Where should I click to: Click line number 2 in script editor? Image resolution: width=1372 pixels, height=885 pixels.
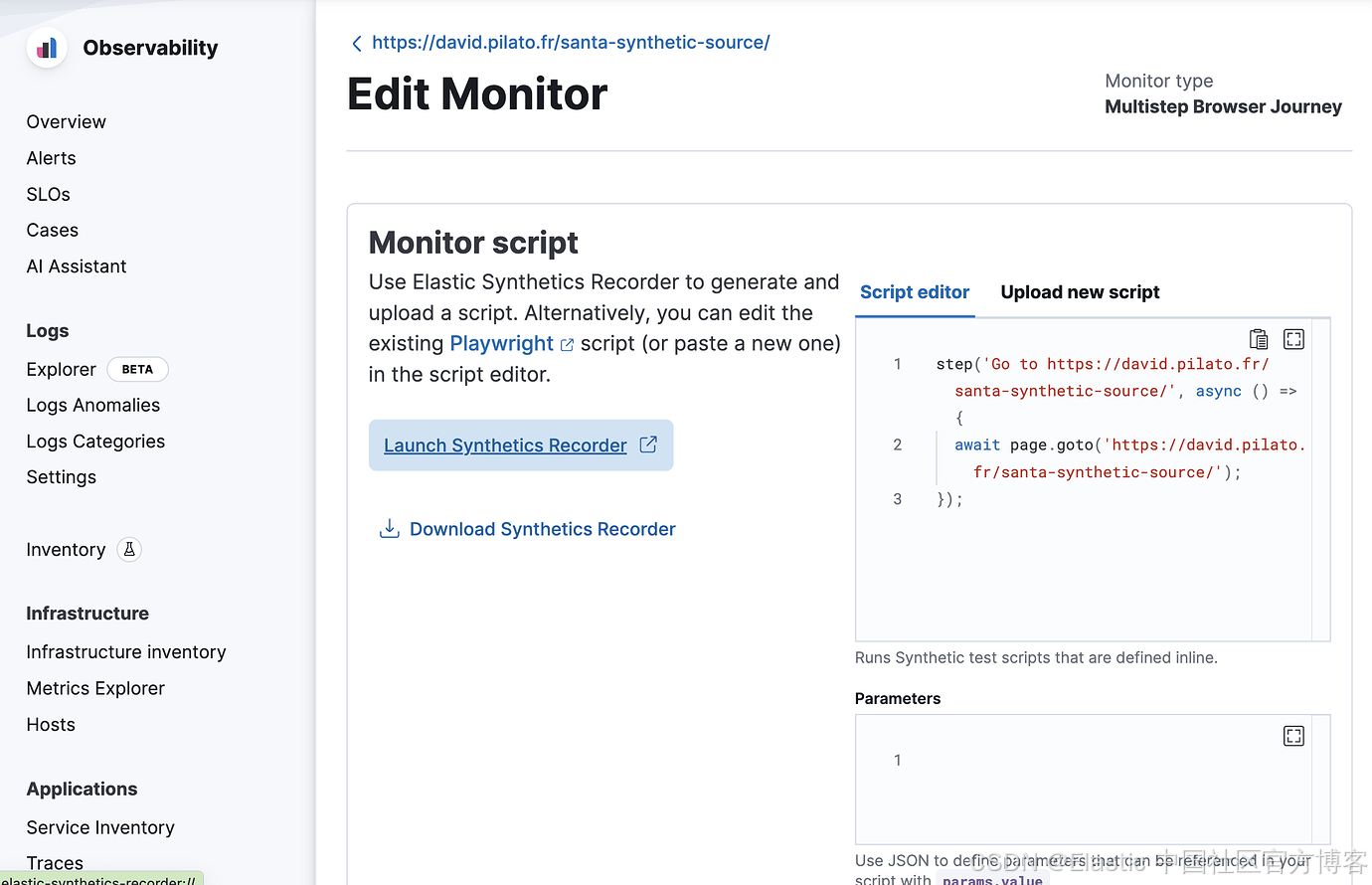click(897, 445)
